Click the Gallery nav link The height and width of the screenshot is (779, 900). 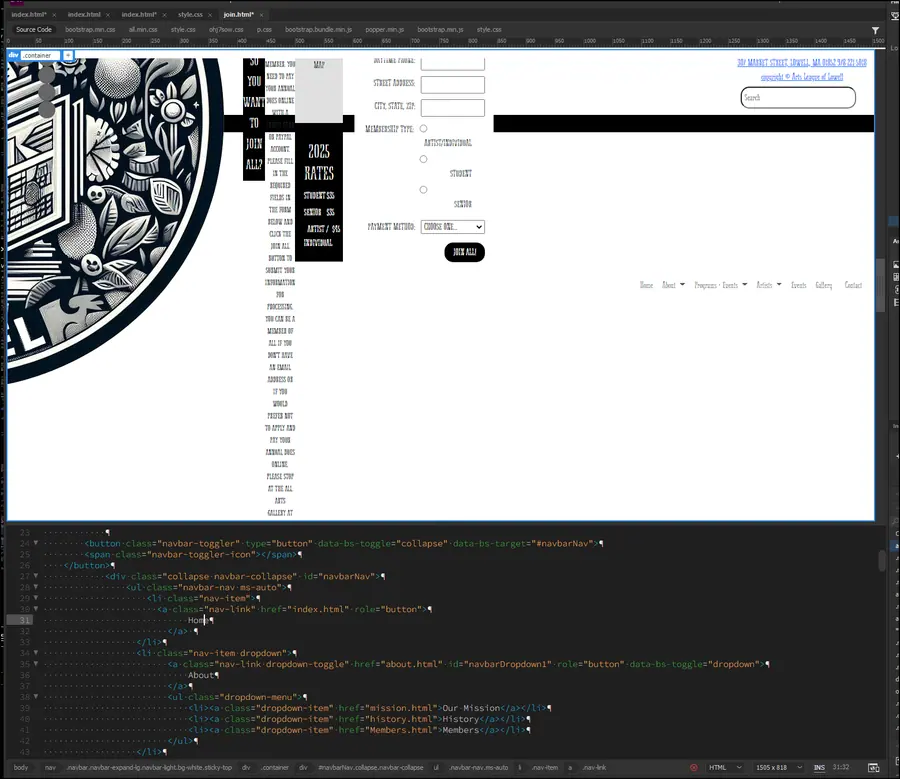click(x=824, y=285)
